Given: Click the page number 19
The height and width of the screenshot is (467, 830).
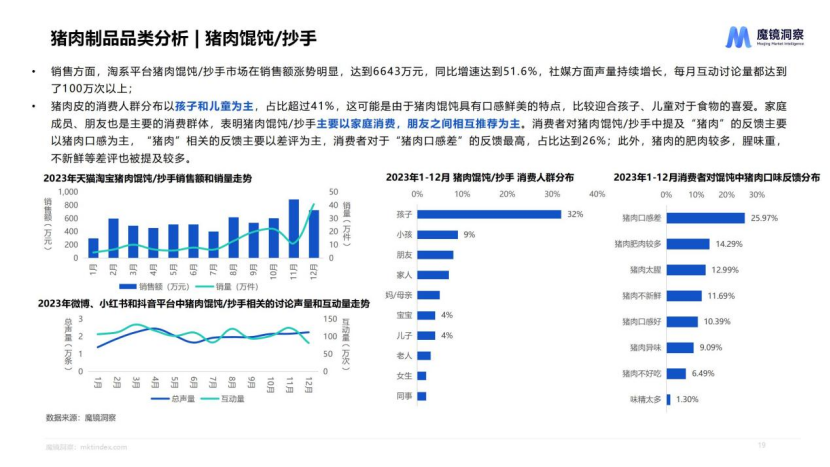Looking at the screenshot, I should 761,445.
